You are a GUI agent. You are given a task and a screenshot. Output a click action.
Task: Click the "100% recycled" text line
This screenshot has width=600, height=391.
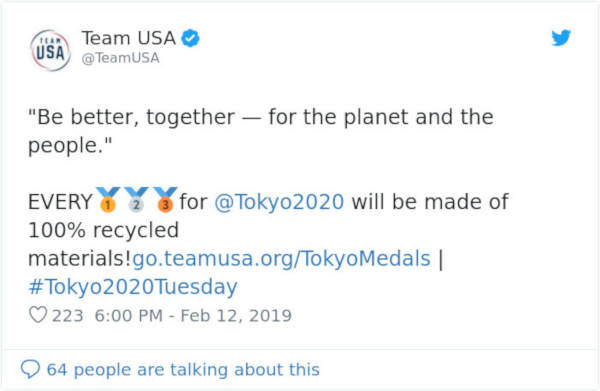coord(104,230)
